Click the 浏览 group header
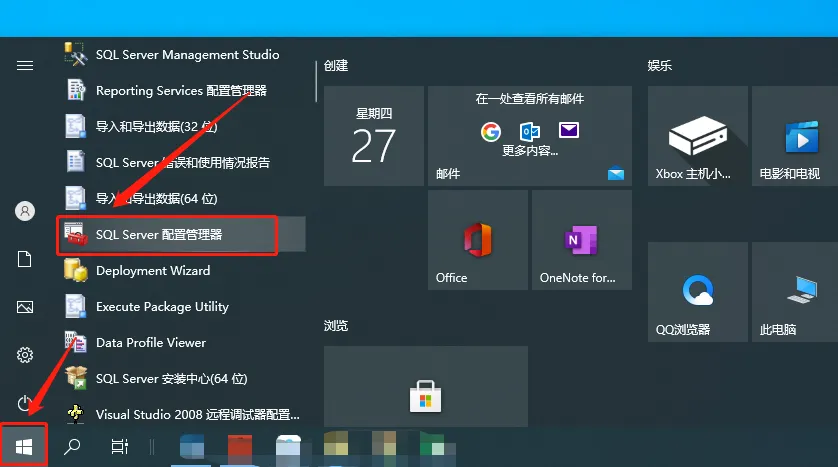This screenshot has width=838, height=467. tap(336, 325)
